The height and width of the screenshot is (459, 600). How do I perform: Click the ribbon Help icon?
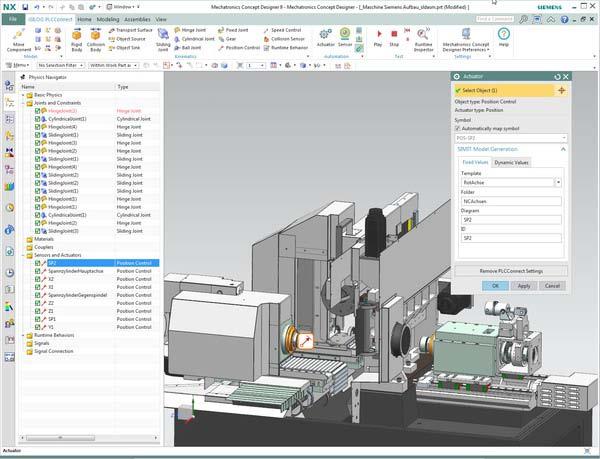click(504, 37)
